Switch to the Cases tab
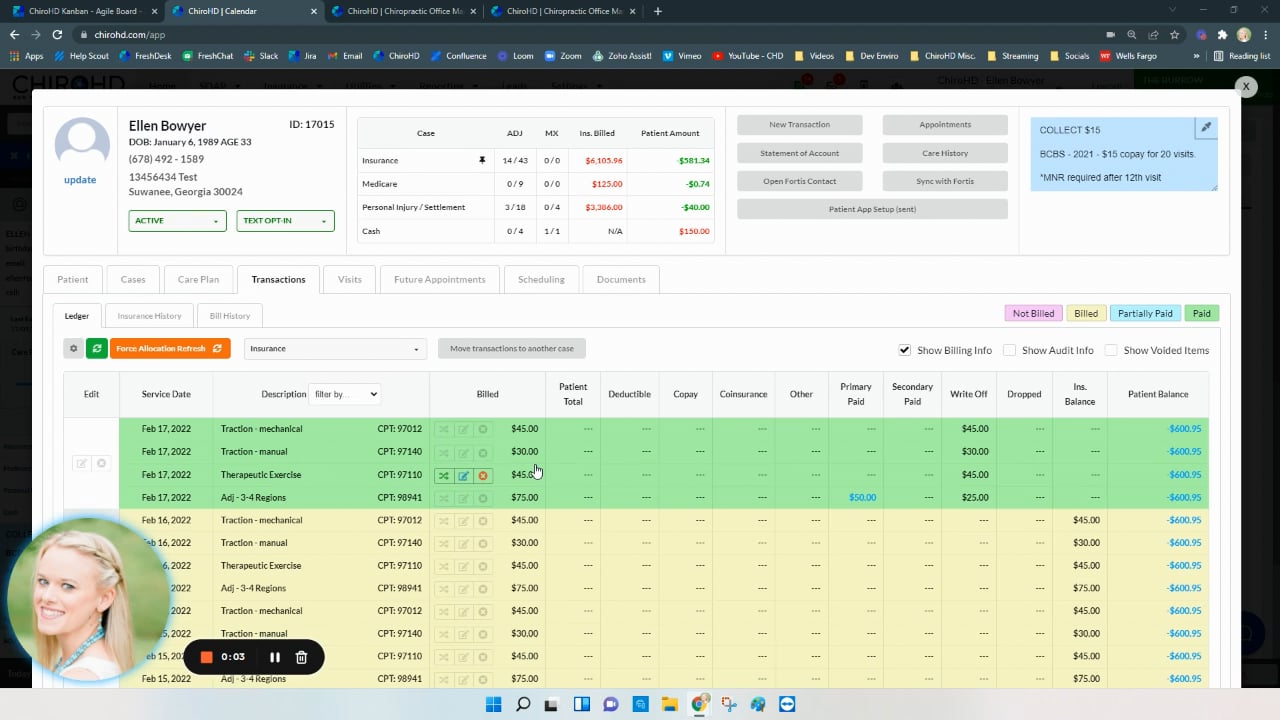This screenshot has width=1280, height=720. pyautogui.click(x=133, y=279)
